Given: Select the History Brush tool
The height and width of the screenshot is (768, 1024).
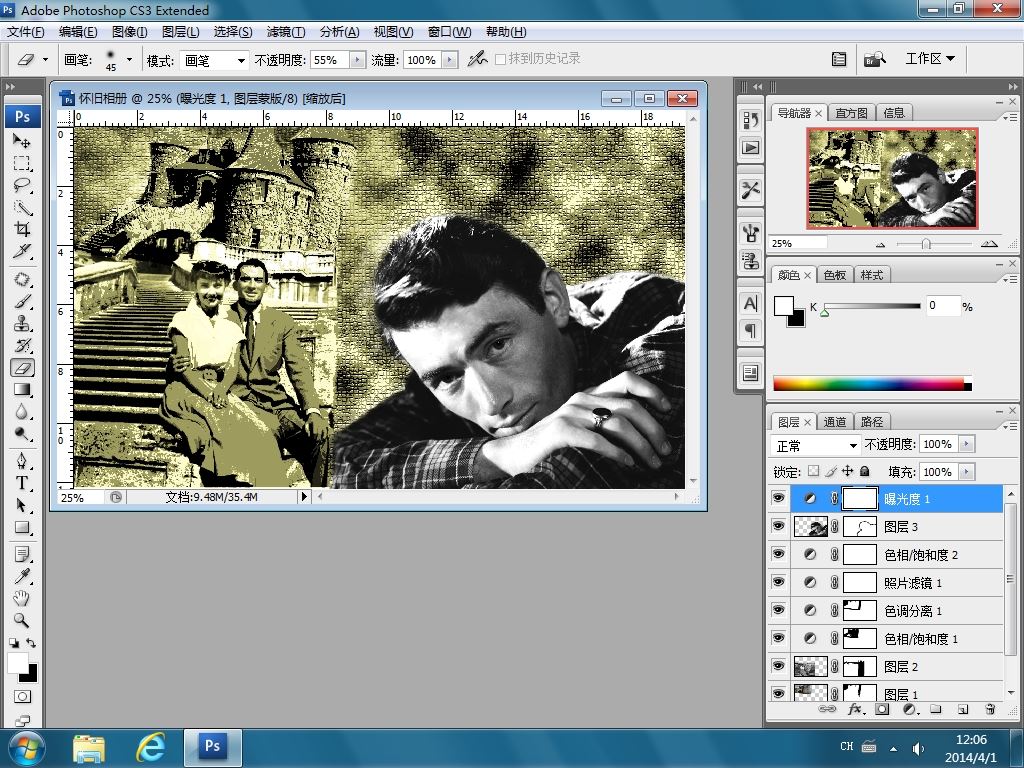Looking at the screenshot, I should point(22,346).
